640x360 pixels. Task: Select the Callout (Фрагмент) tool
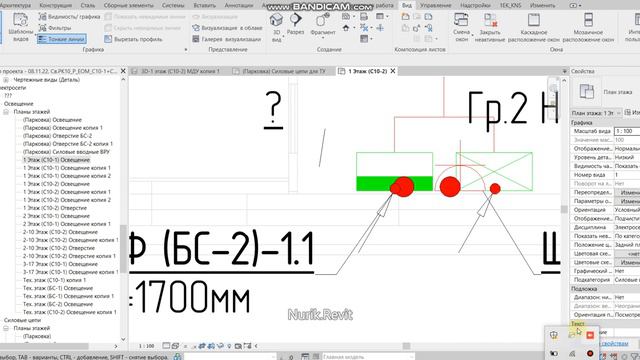point(323,24)
